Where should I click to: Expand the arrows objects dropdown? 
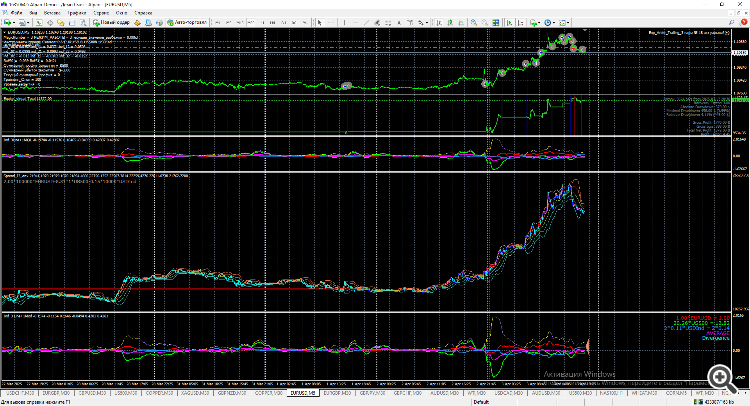tap(427, 22)
